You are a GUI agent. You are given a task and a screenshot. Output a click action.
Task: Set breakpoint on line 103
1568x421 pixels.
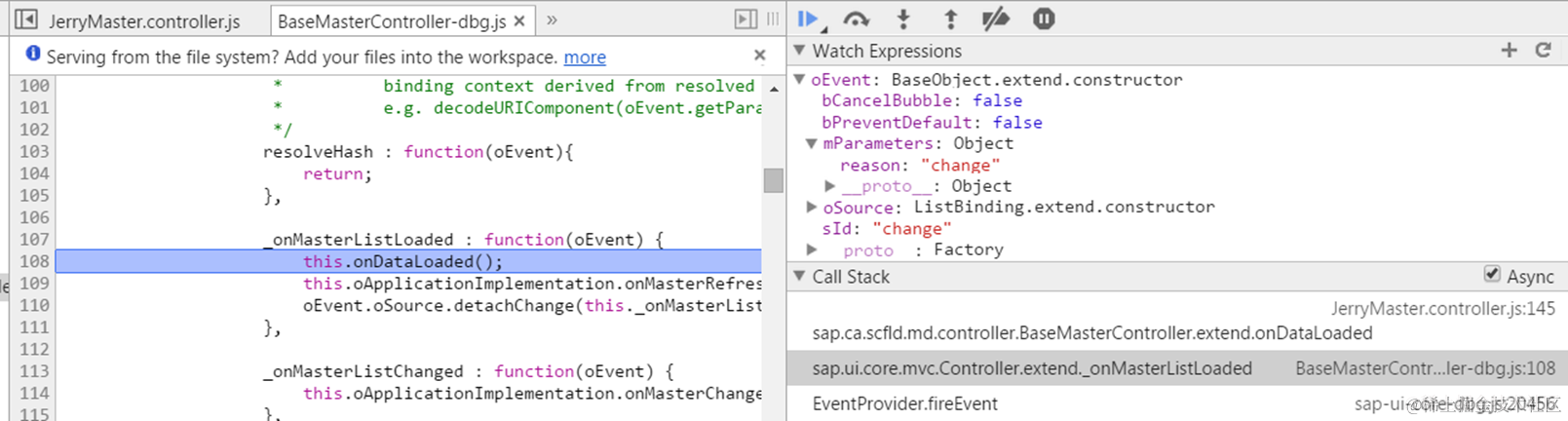pos(33,152)
